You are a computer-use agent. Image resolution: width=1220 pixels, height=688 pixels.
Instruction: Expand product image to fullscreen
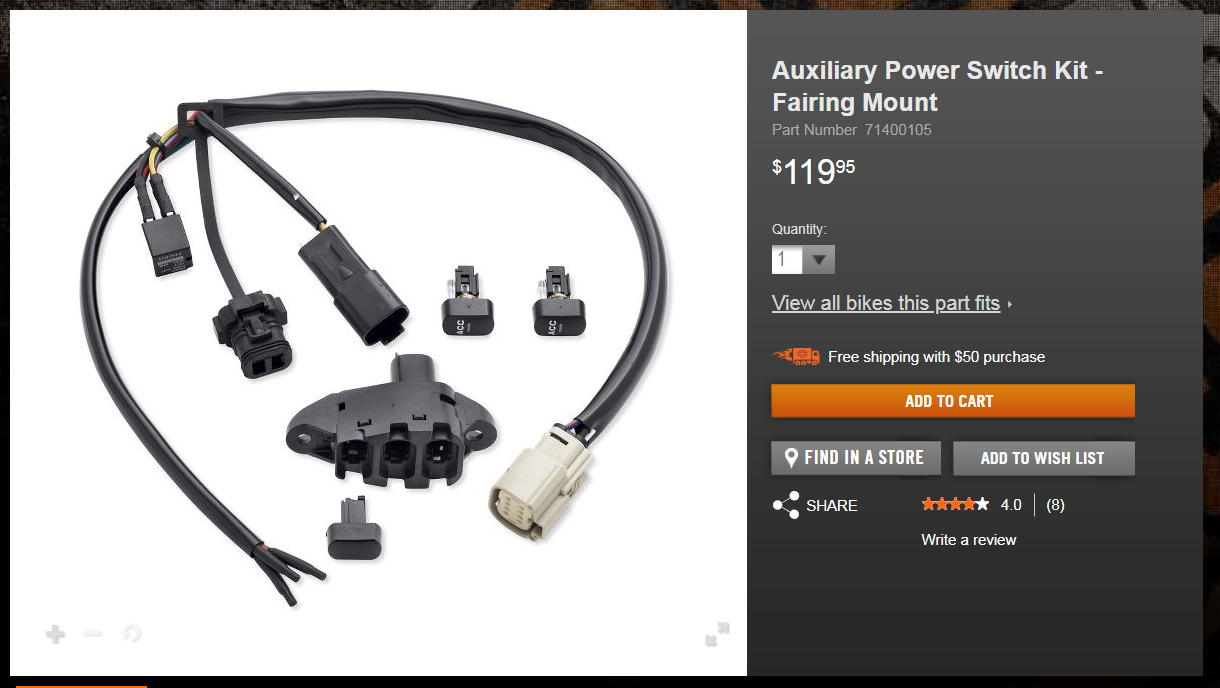click(717, 634)
